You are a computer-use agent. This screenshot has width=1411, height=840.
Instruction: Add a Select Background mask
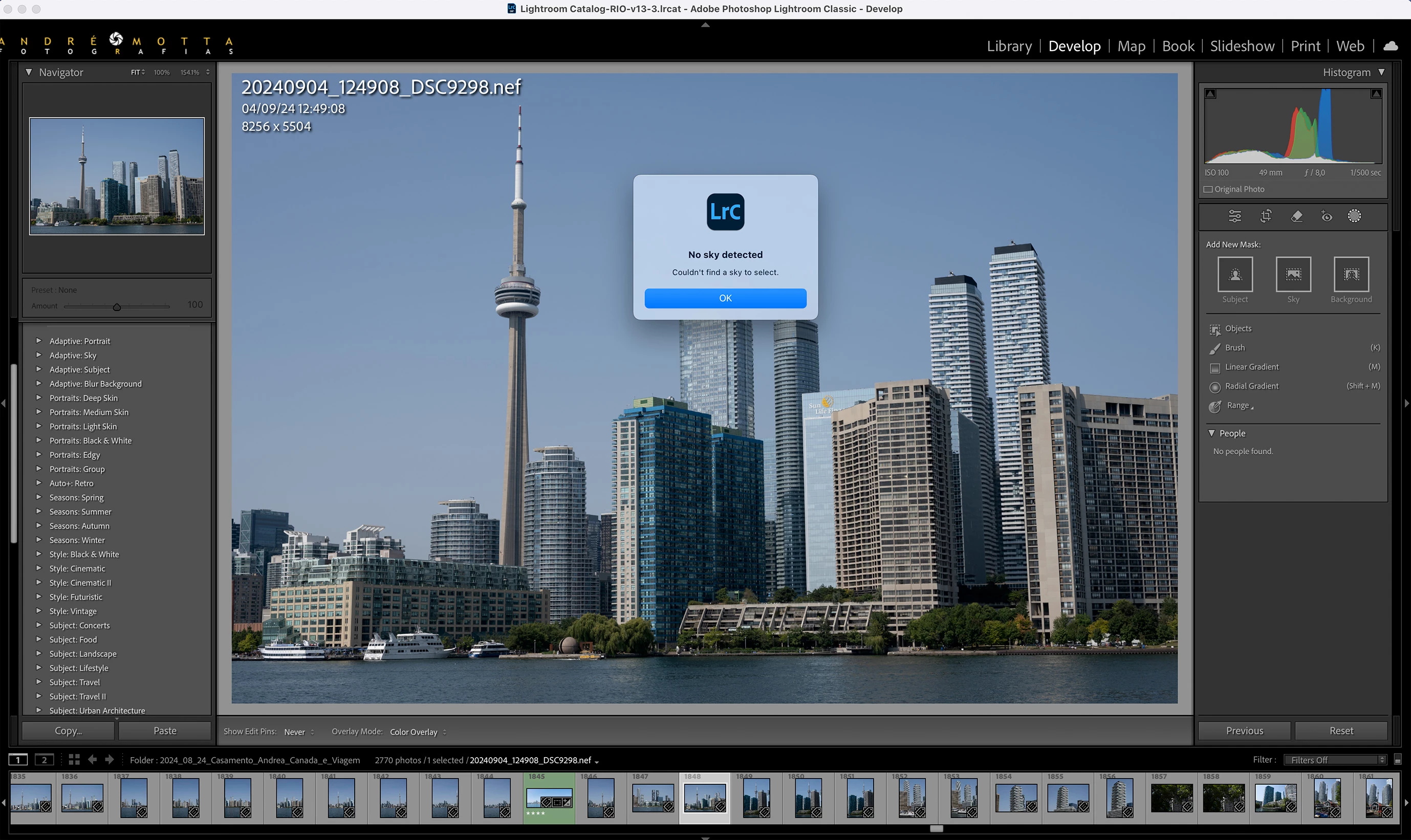pyautogui.click(x=1351, y=275)
